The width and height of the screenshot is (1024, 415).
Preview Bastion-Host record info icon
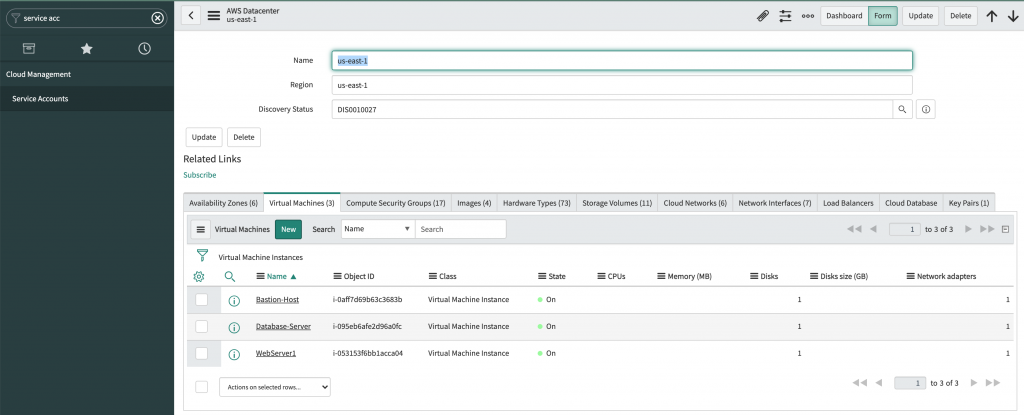pos(234,300)
